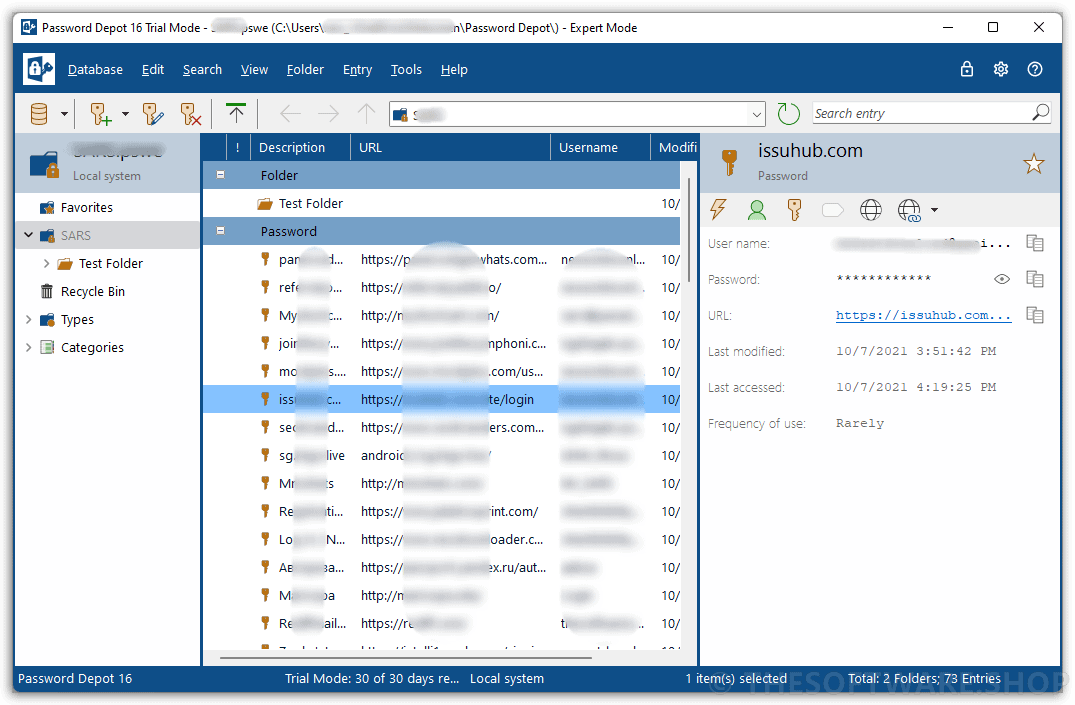Screen dimensions: 1075x705
Task: Open options gear icon in header
Action: [1001, 69]
